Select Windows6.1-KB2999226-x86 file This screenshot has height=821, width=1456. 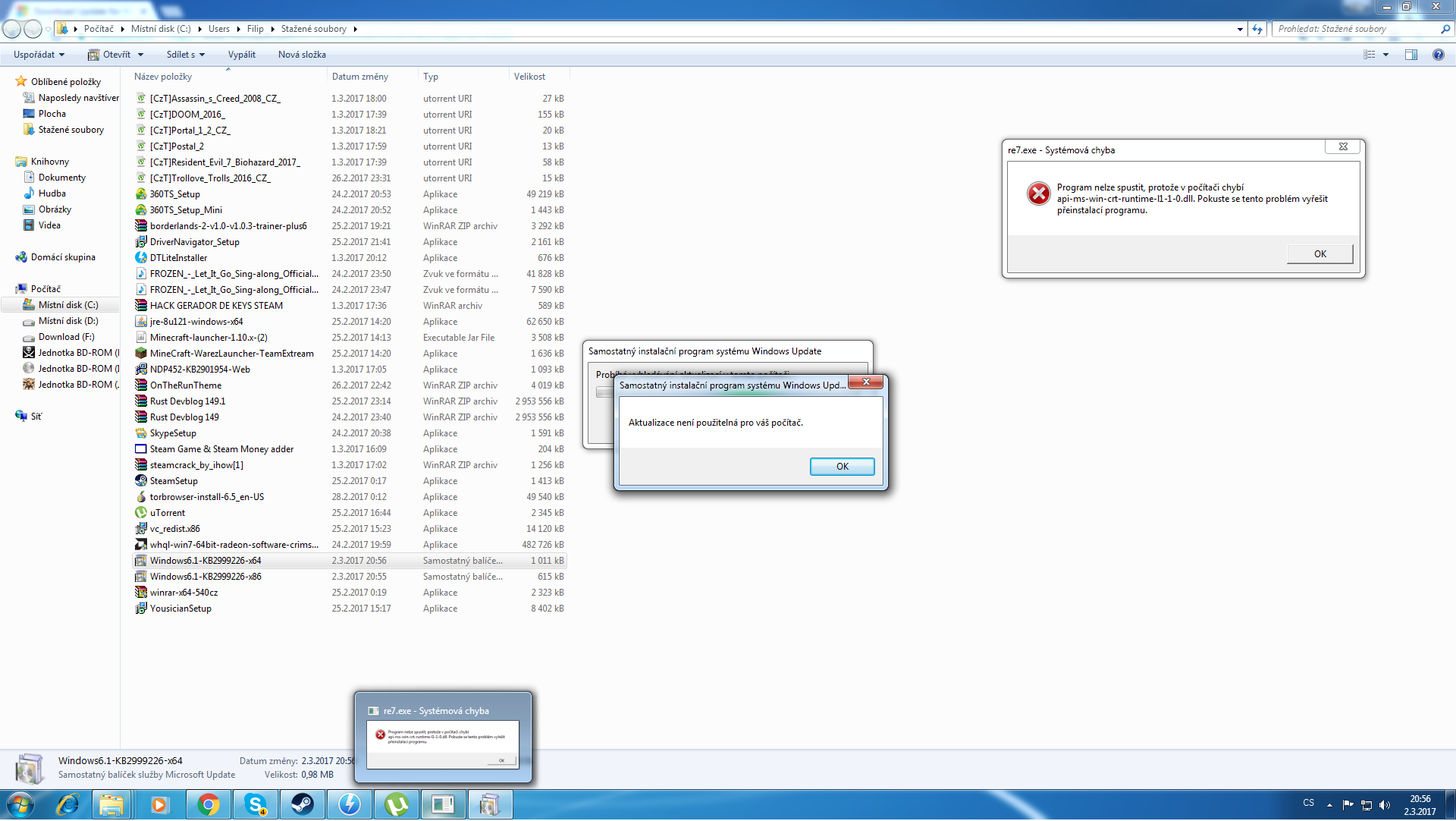click(206, 577)
